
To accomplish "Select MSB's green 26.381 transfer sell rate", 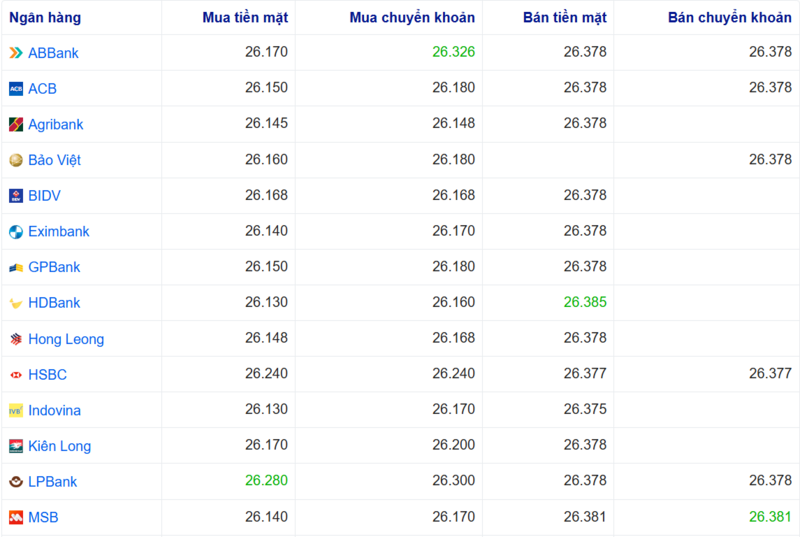I will [770, 517].
